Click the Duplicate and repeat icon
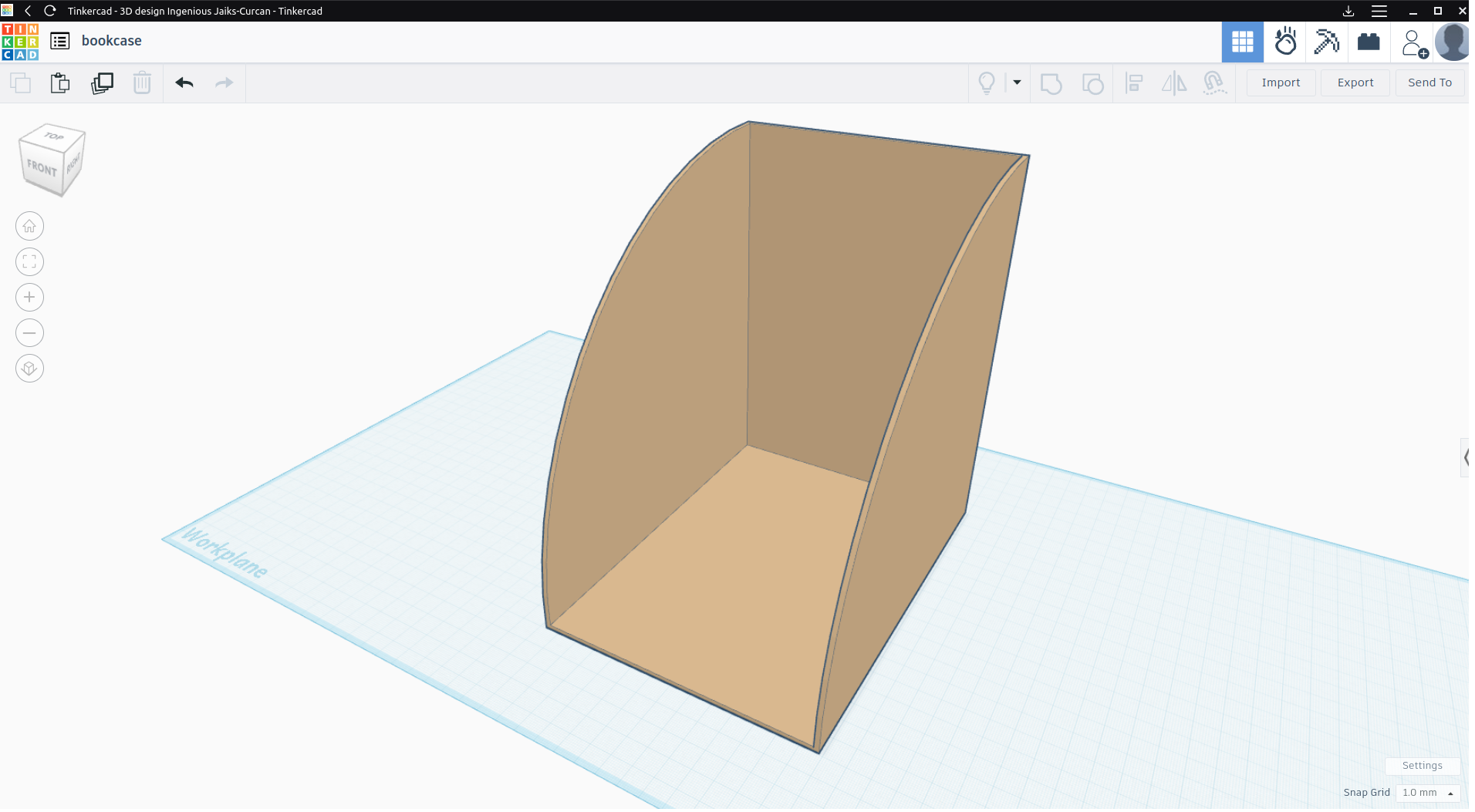This screenshot has width=1475, height=812. (102, 83)
